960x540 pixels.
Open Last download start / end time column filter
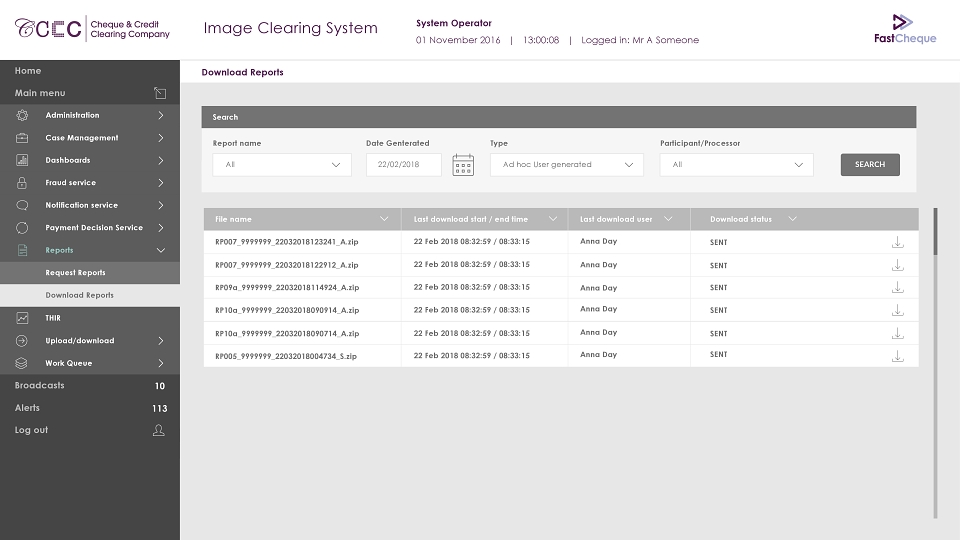pyautogui.click(x=553, y=219)
